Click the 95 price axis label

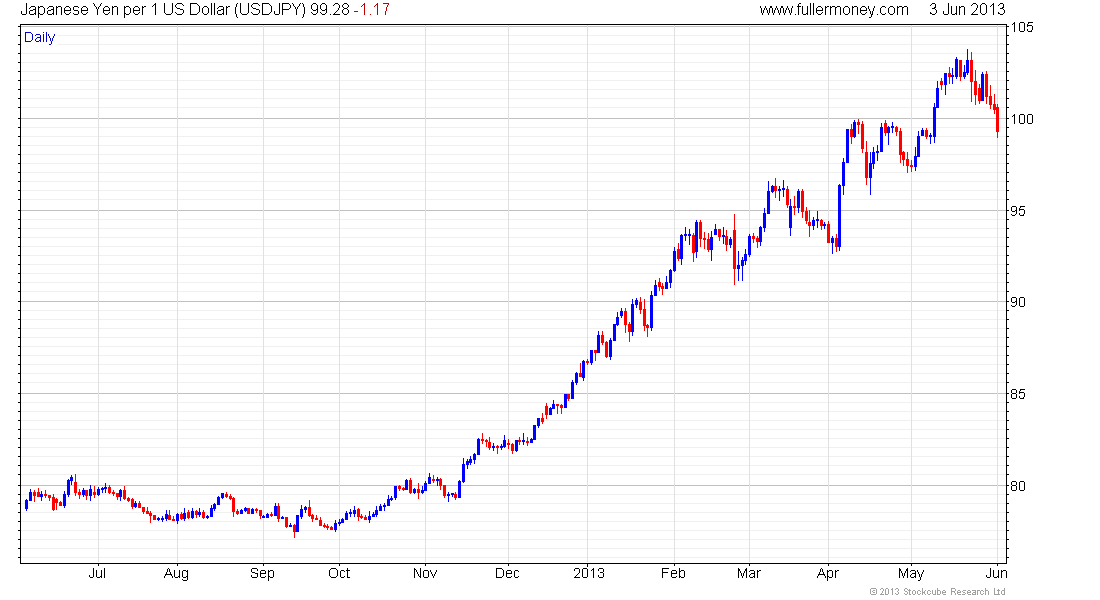[1018, 211]
